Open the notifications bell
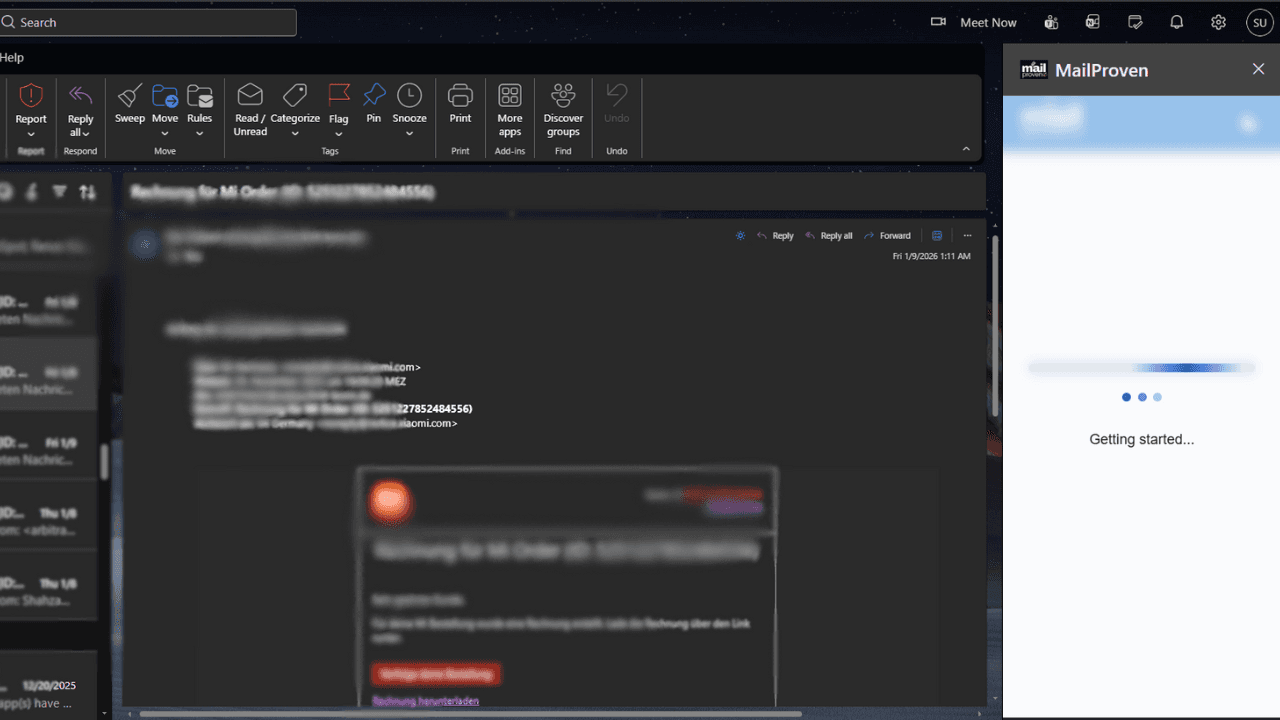The width and height of the screenshot is (1280, 720). tap(1177, 22)
